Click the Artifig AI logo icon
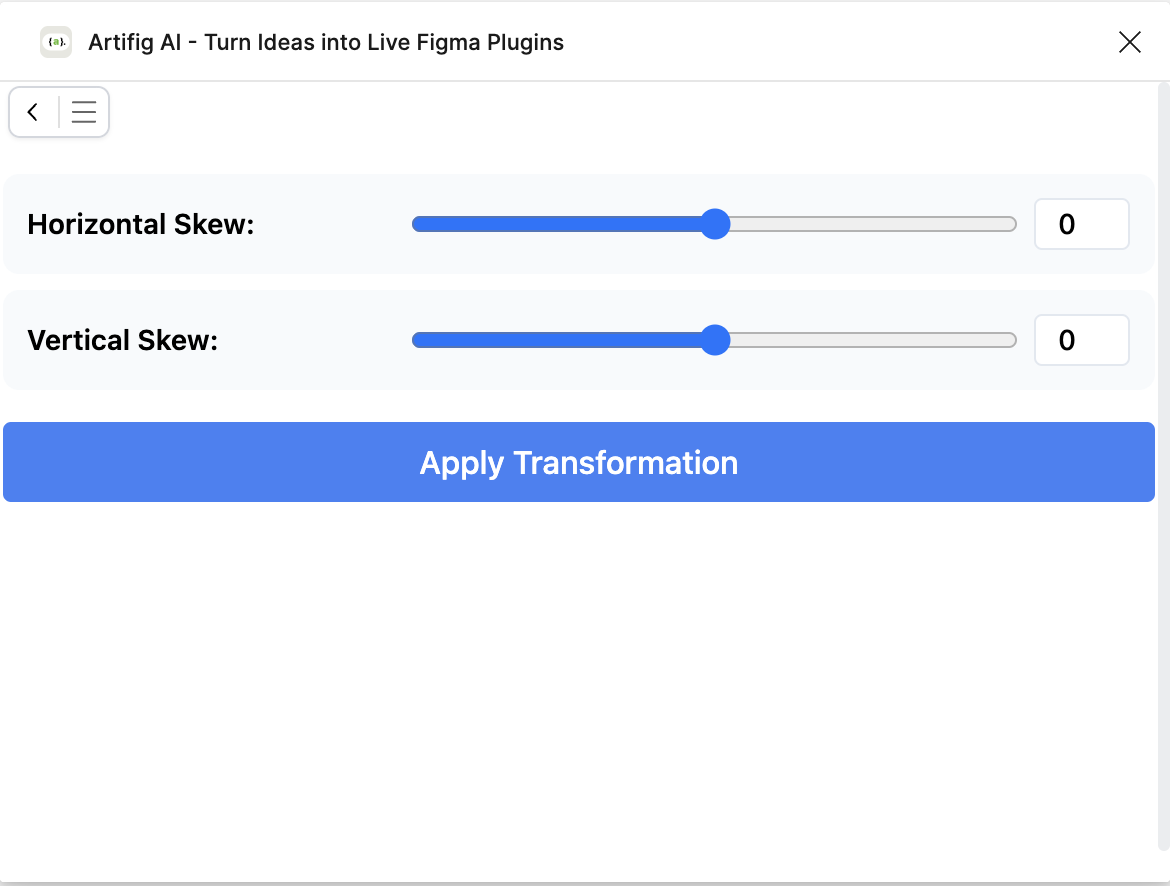 56,42
